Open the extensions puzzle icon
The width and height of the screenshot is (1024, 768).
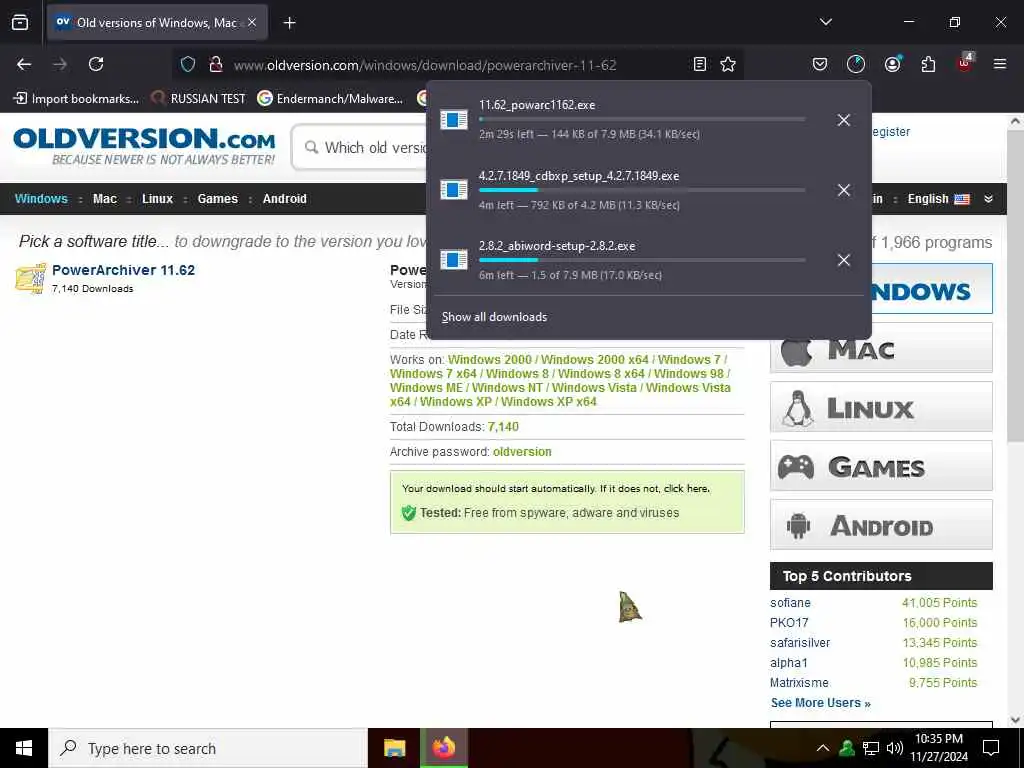pyautogui.click(x=928, y=64)
